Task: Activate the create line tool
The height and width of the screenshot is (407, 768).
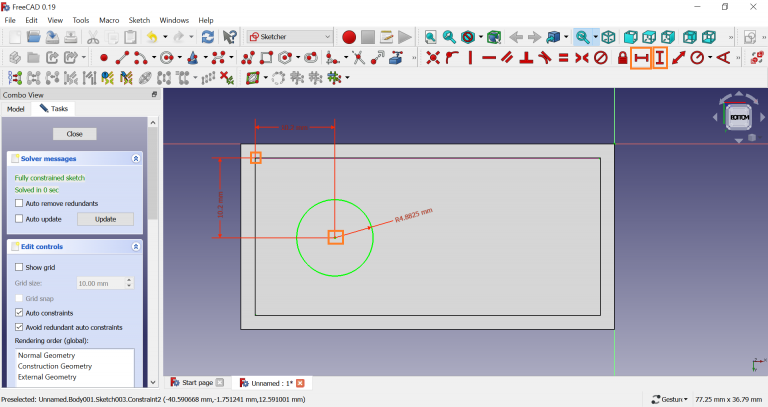Action: pyautogui.click(x=123, y=58)
